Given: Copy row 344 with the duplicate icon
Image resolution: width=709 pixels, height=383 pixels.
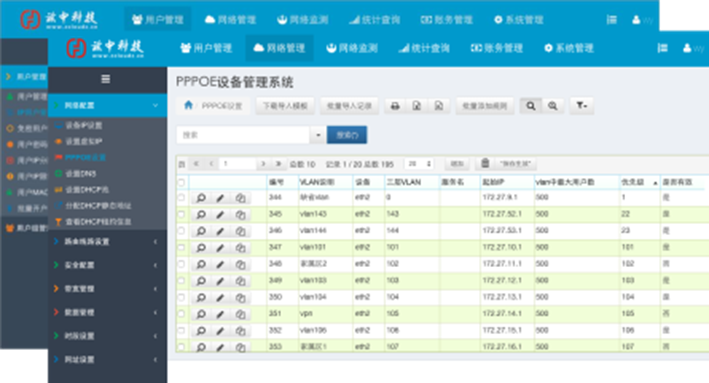Looking at the screenshot, I should tap(240, 198).
